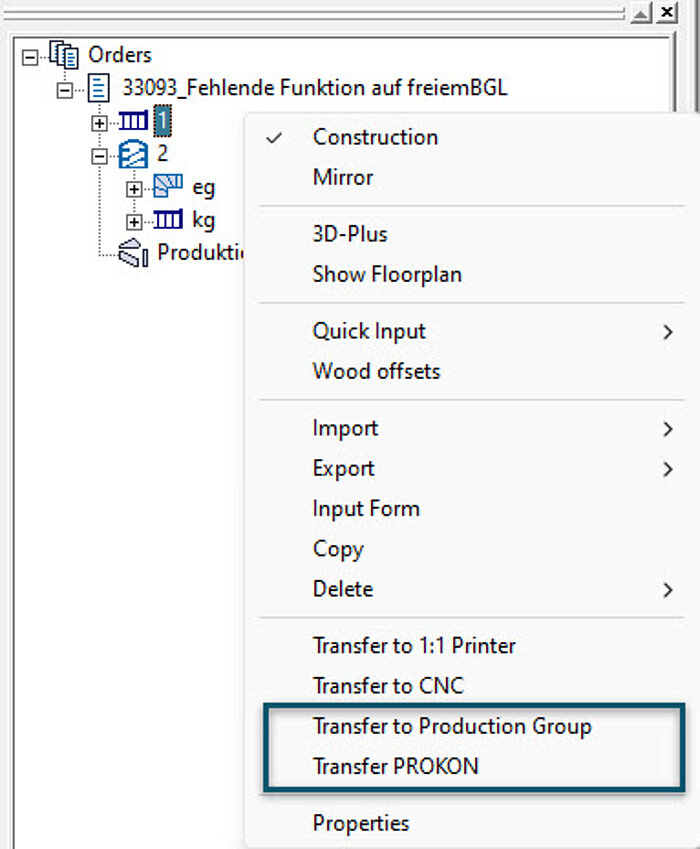The image size is (700, 849).
Task: Click the building icon beside item 2
Action: 133,155
